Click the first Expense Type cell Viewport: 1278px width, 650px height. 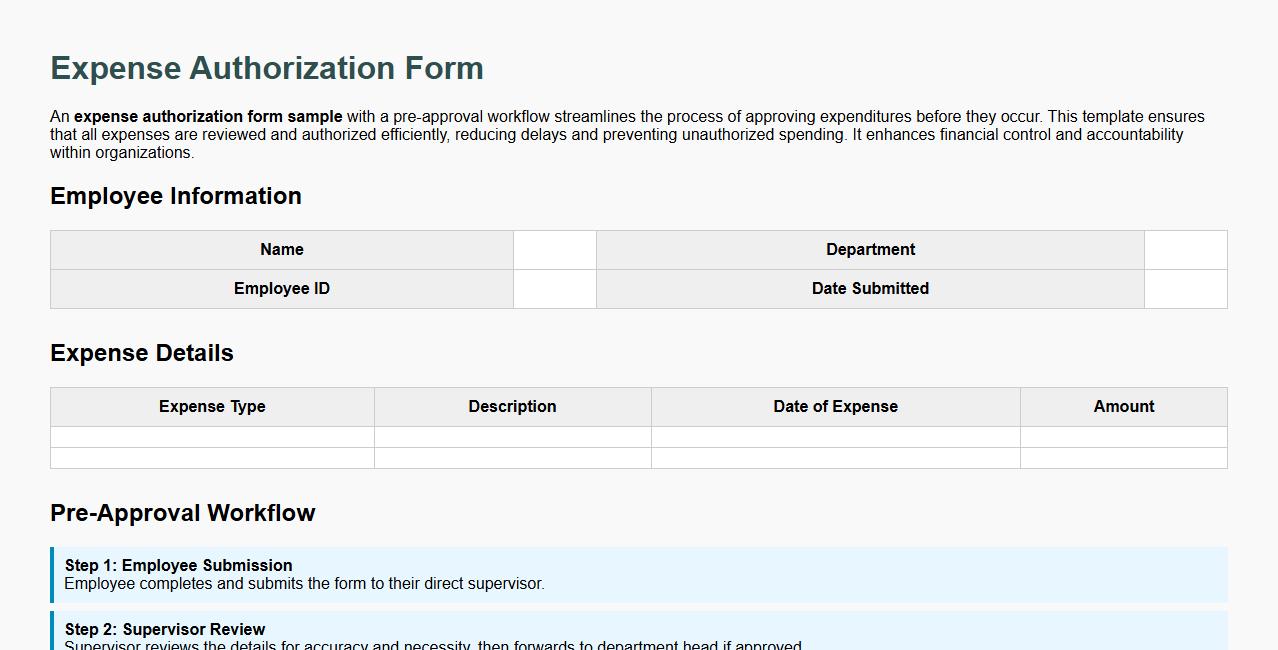(212, 437)
